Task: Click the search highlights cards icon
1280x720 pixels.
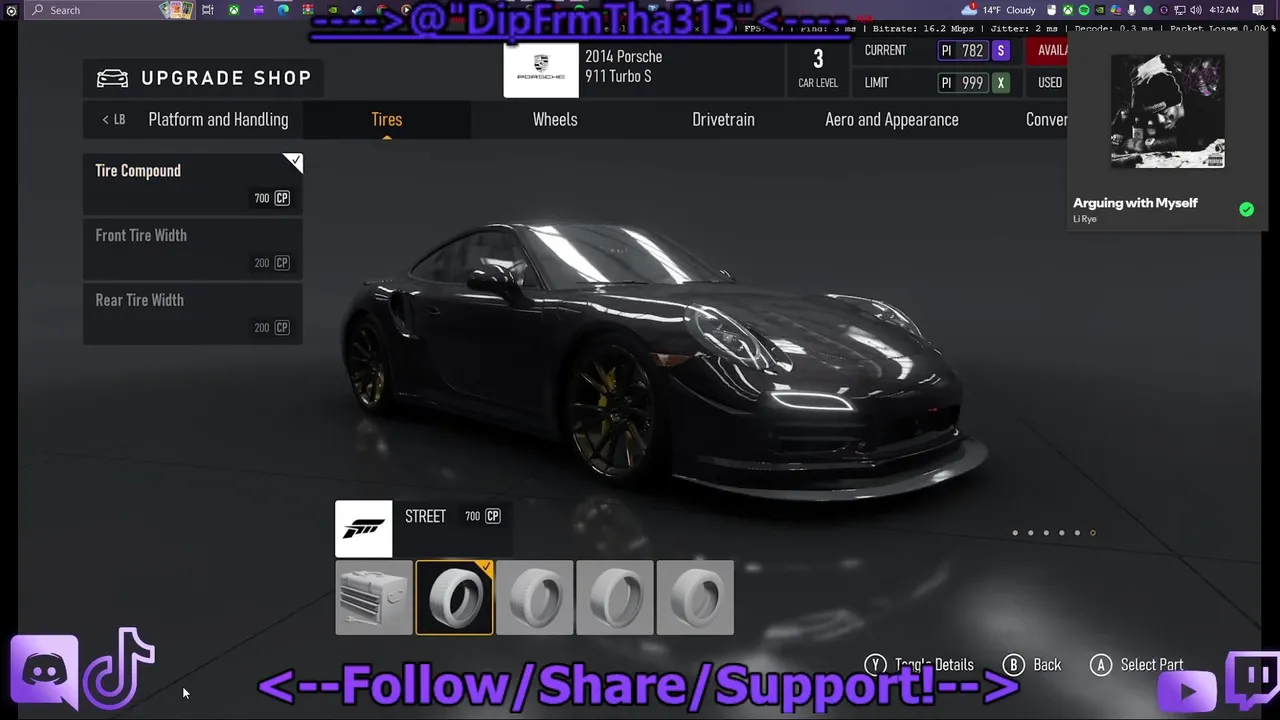Action: [x=176, y=10]
